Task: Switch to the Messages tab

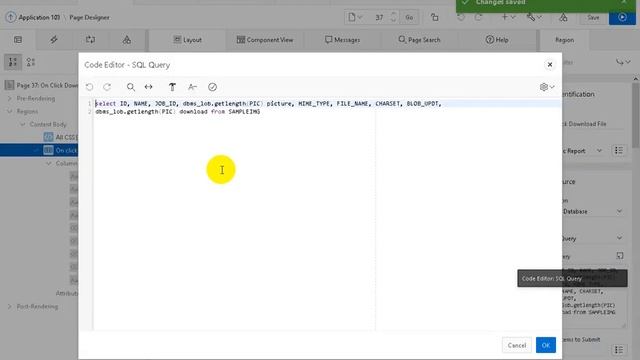Action: 342,40
